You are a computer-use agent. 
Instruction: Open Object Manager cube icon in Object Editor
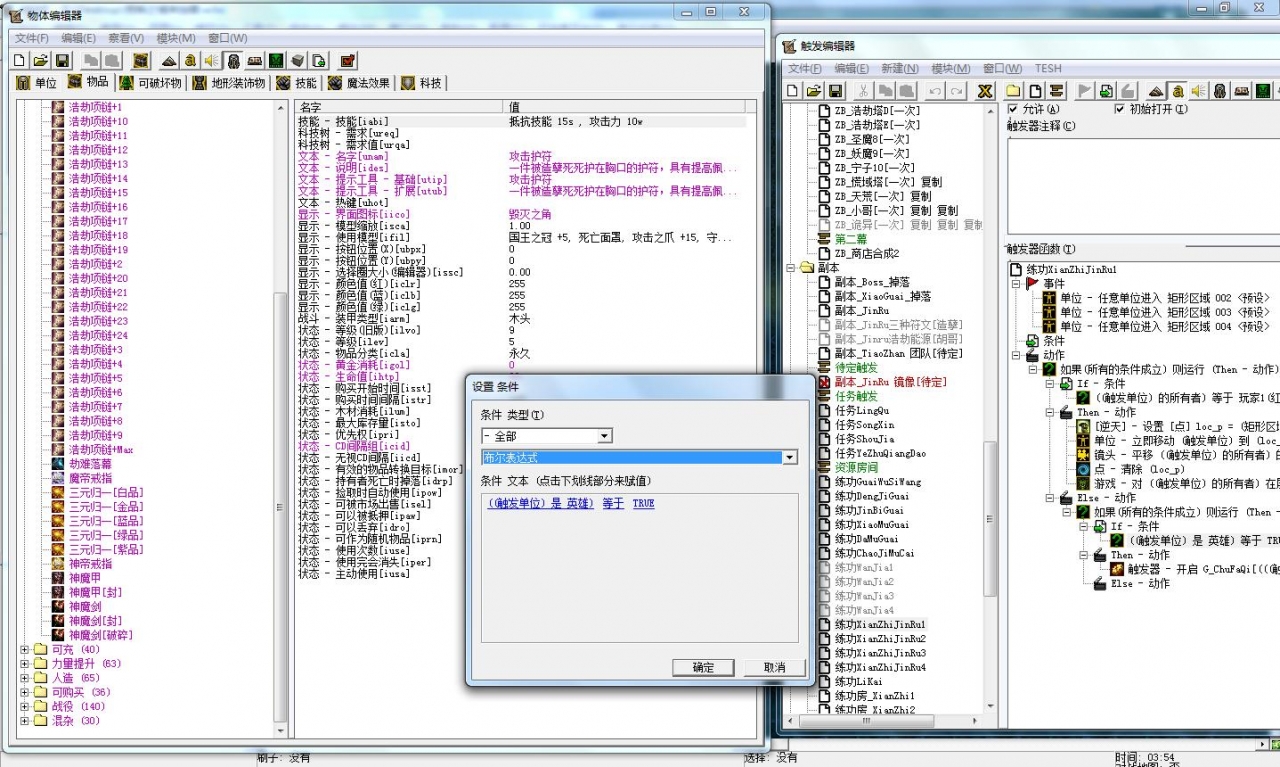click(296, 60)
